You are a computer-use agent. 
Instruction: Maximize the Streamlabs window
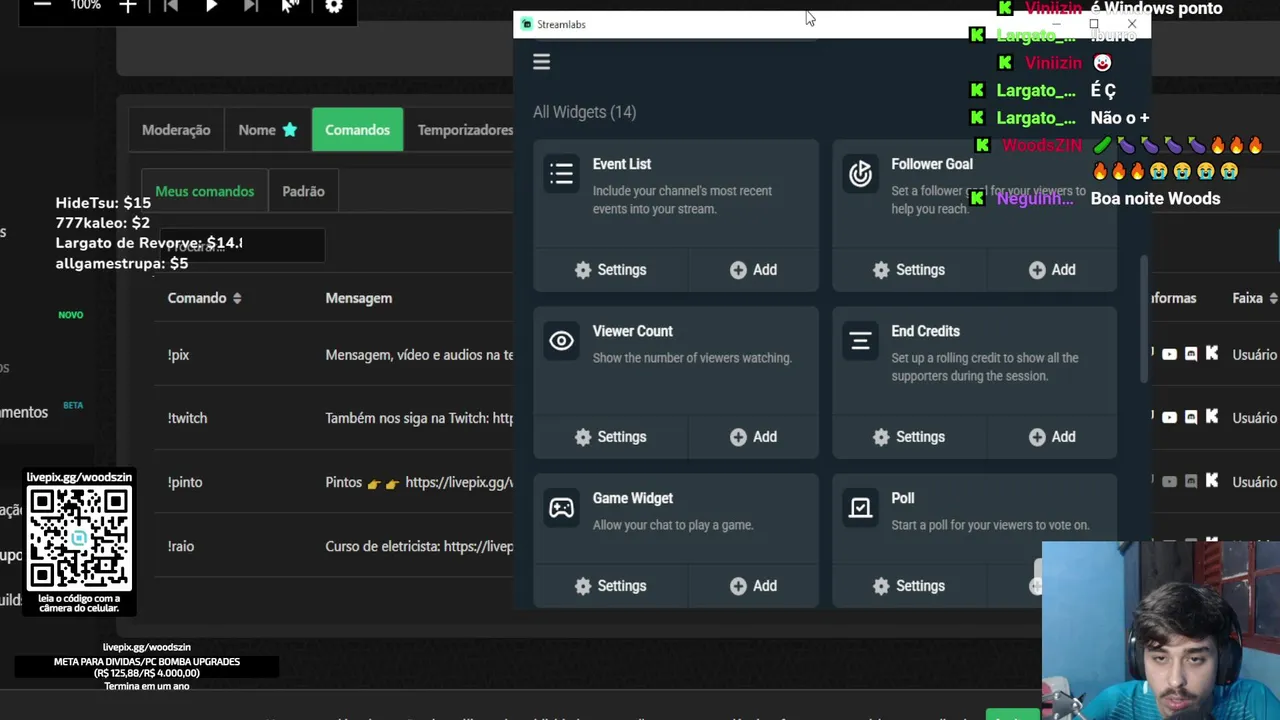1094,24
